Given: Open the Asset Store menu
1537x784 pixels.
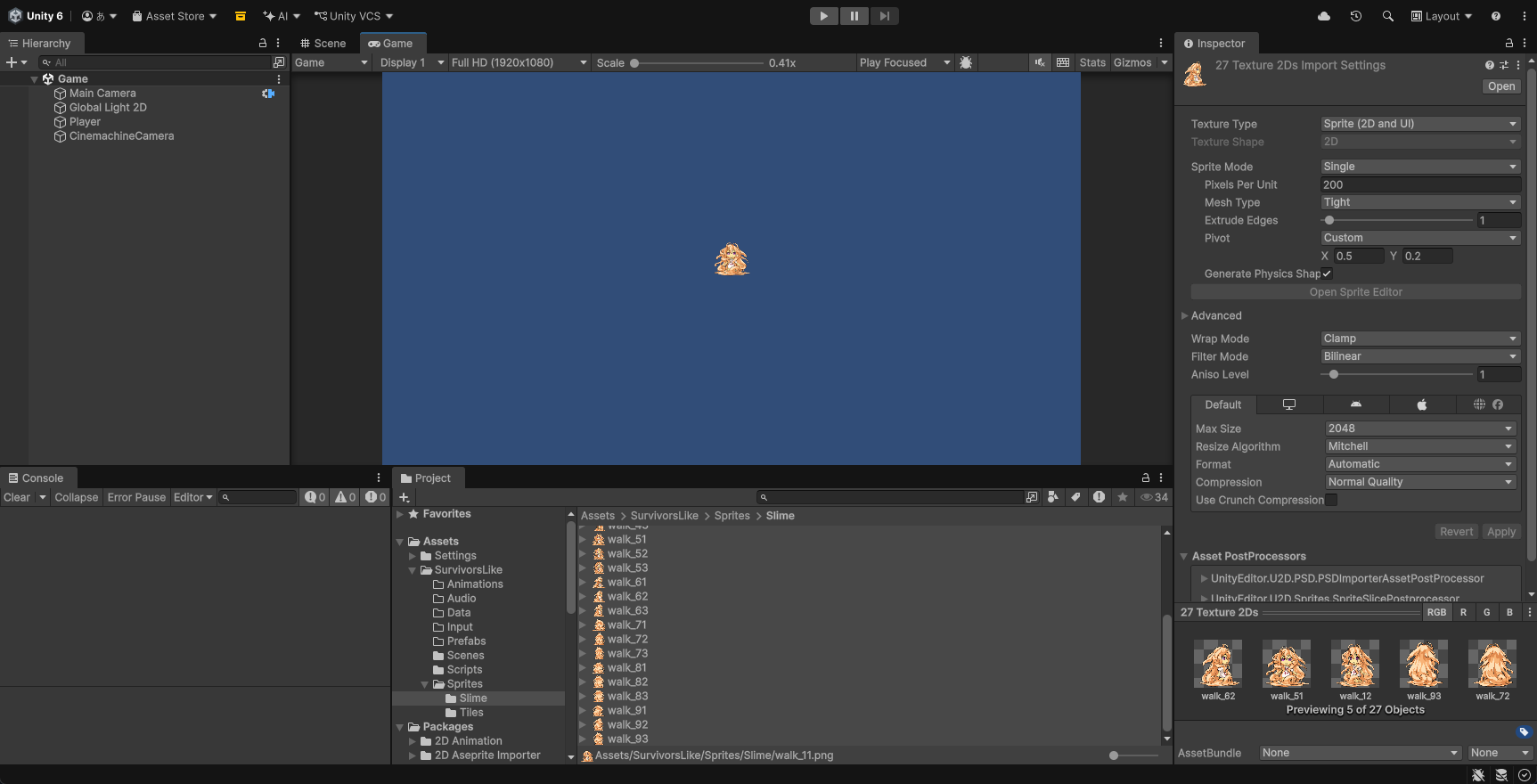Looking at the screenshot, I should (175, 16).
